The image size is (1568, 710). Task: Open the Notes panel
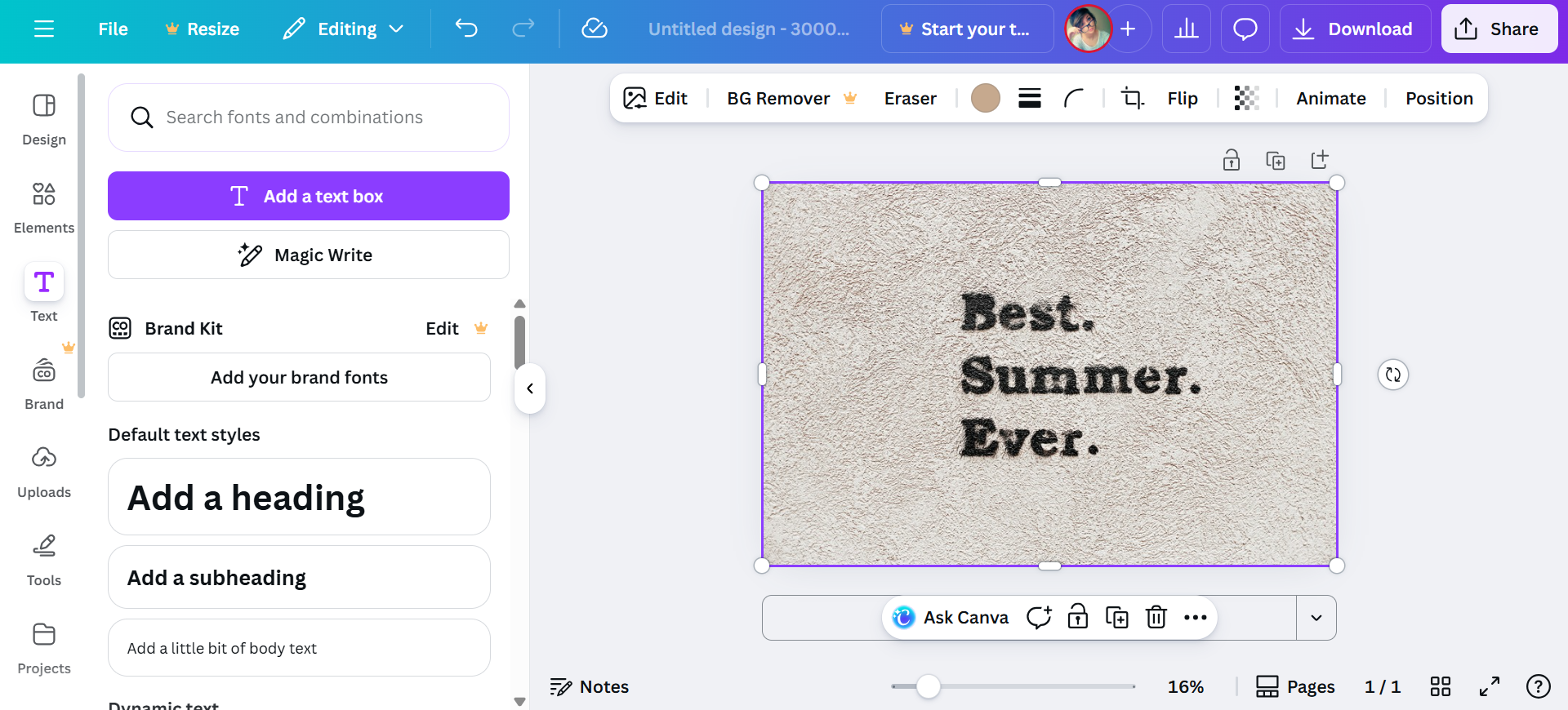click(x=590, y=687)
